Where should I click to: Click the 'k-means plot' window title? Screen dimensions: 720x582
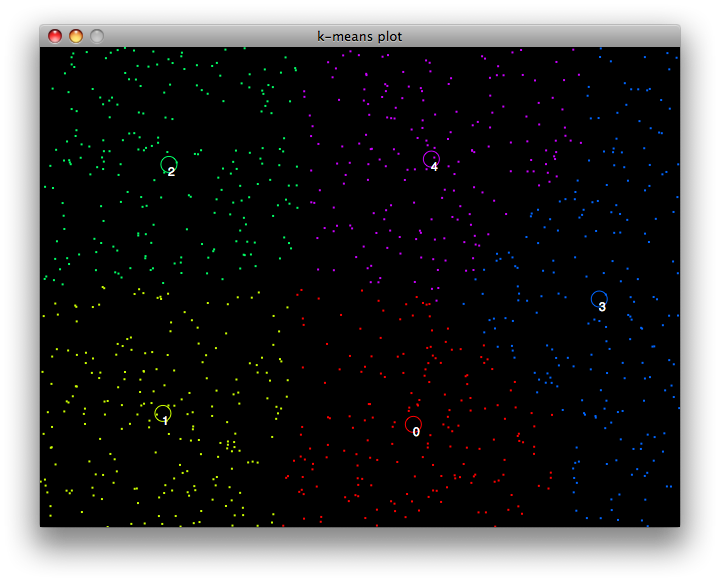[x=360, y=36]
